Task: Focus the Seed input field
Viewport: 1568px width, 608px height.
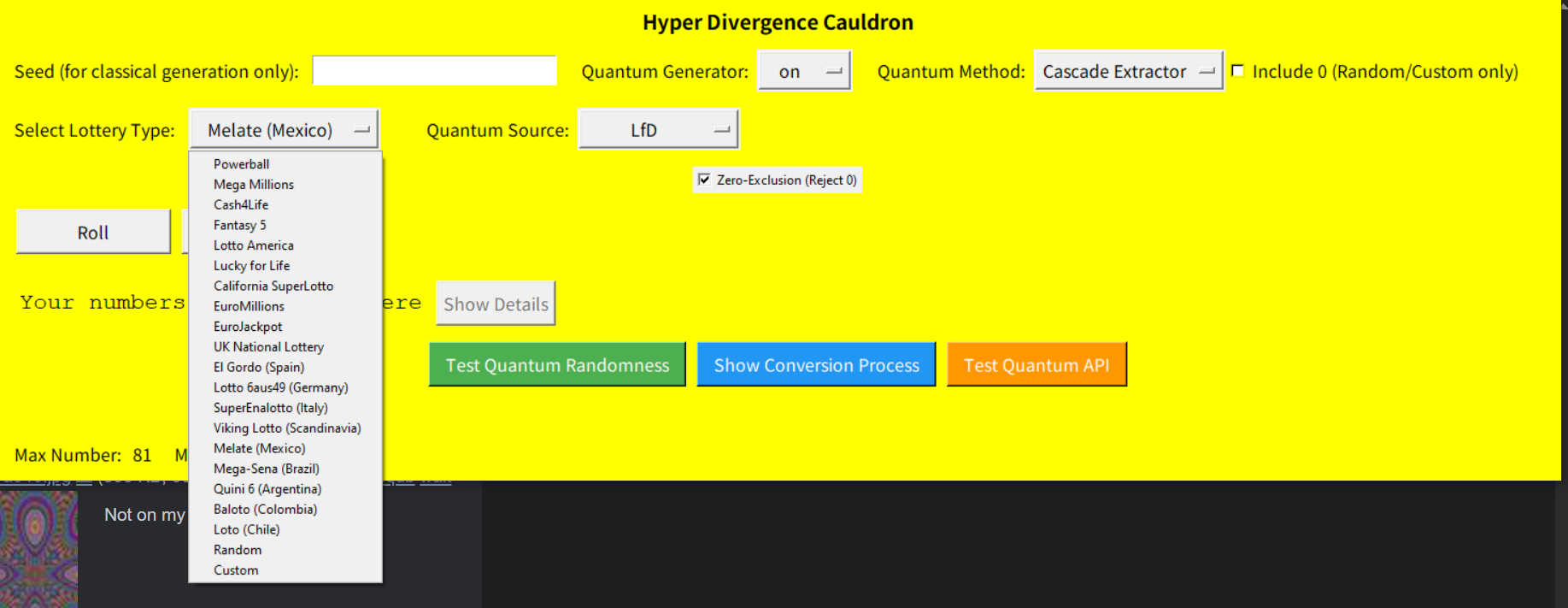Action: click(x=434, y=71)
